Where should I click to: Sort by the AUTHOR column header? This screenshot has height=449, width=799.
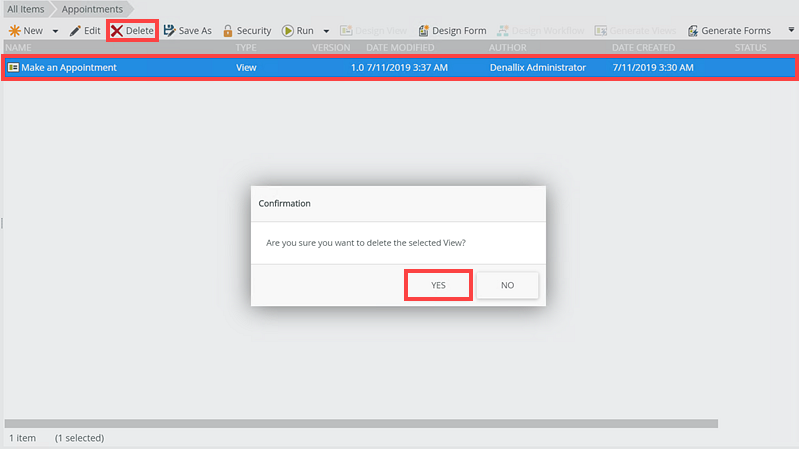pos(508,47)
